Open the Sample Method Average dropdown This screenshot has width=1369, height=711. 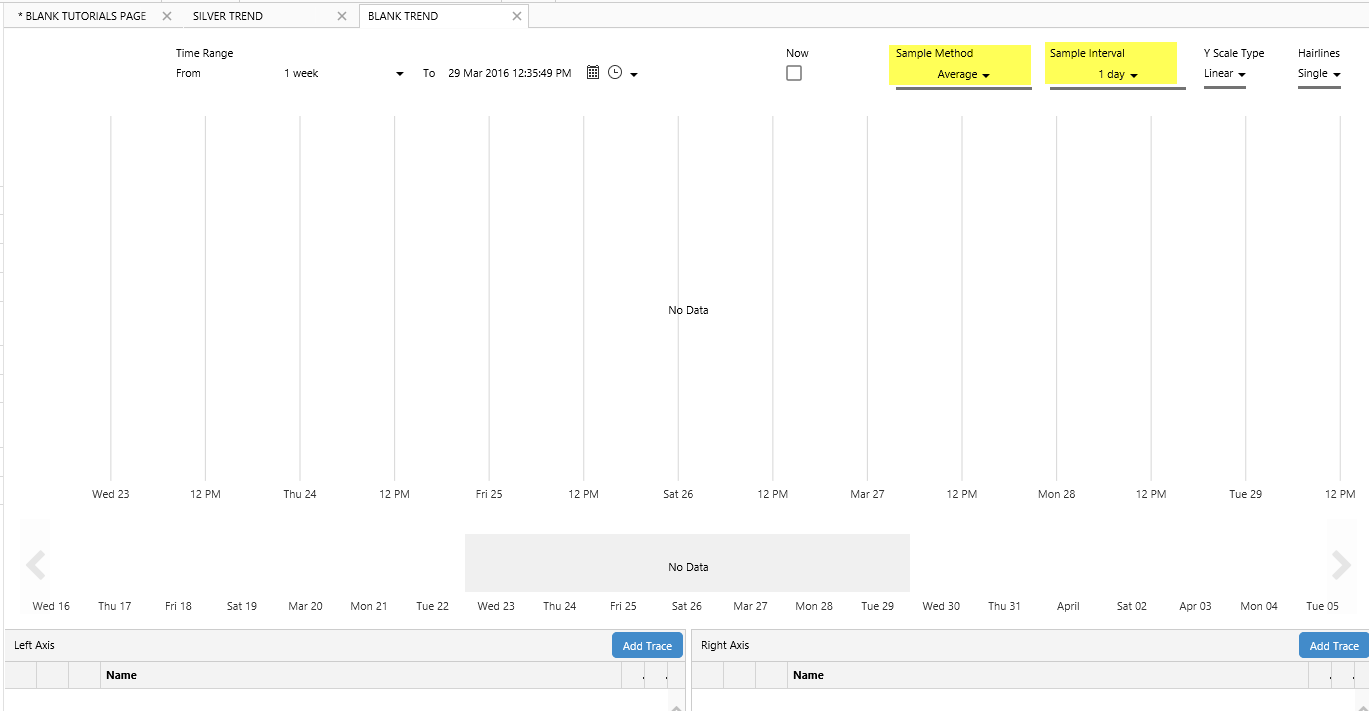coord(963,75)
